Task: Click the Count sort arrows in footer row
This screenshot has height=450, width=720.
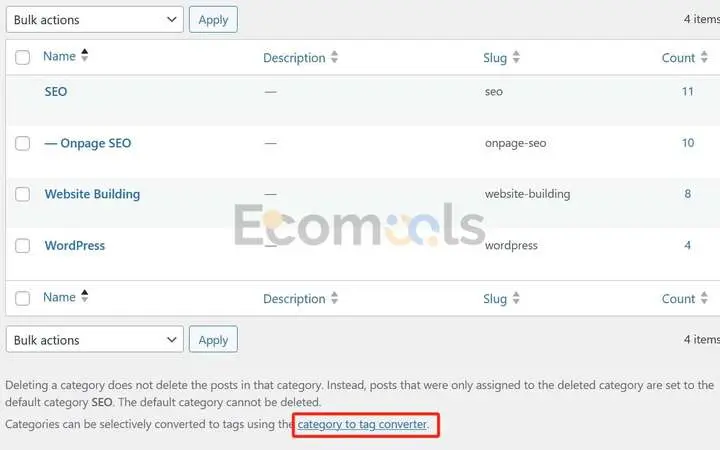Action: (704, 298)
